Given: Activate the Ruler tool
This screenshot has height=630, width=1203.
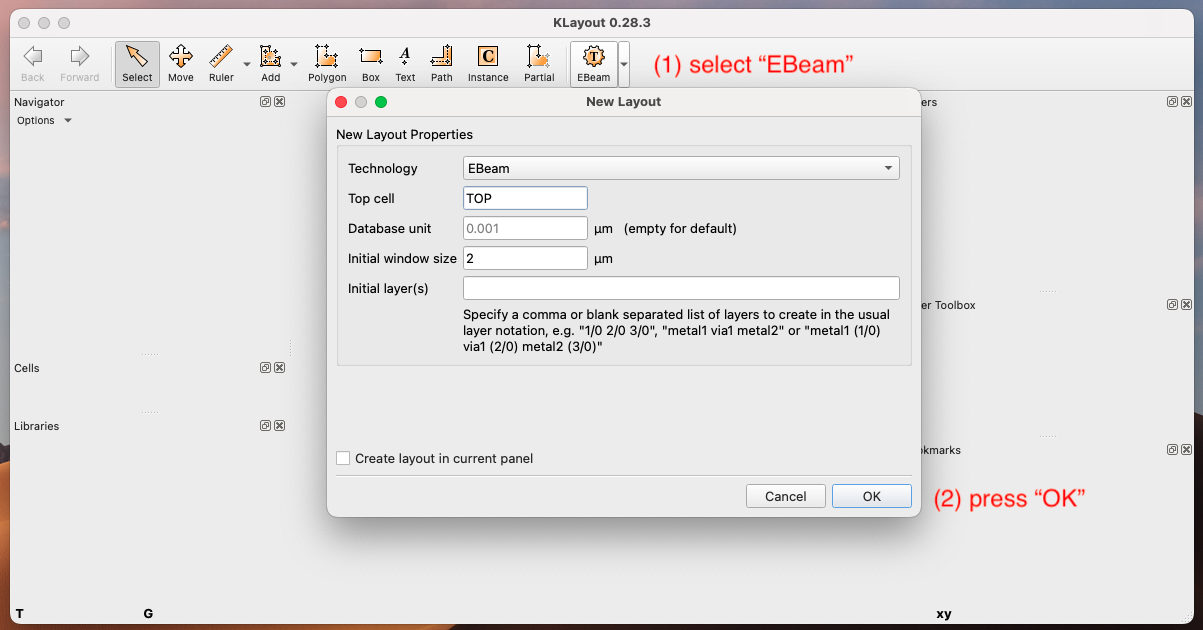Looking at the screenshot, I should [x=222, y=63].
